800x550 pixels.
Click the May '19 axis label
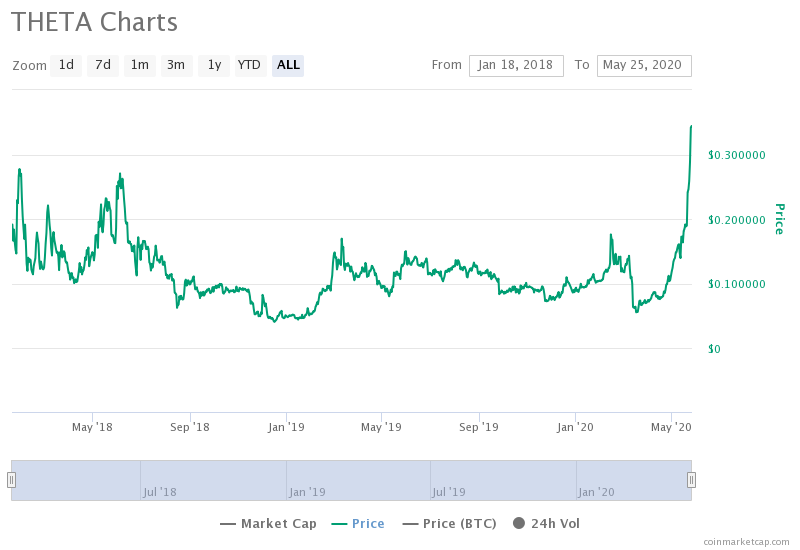coord(381,427)
